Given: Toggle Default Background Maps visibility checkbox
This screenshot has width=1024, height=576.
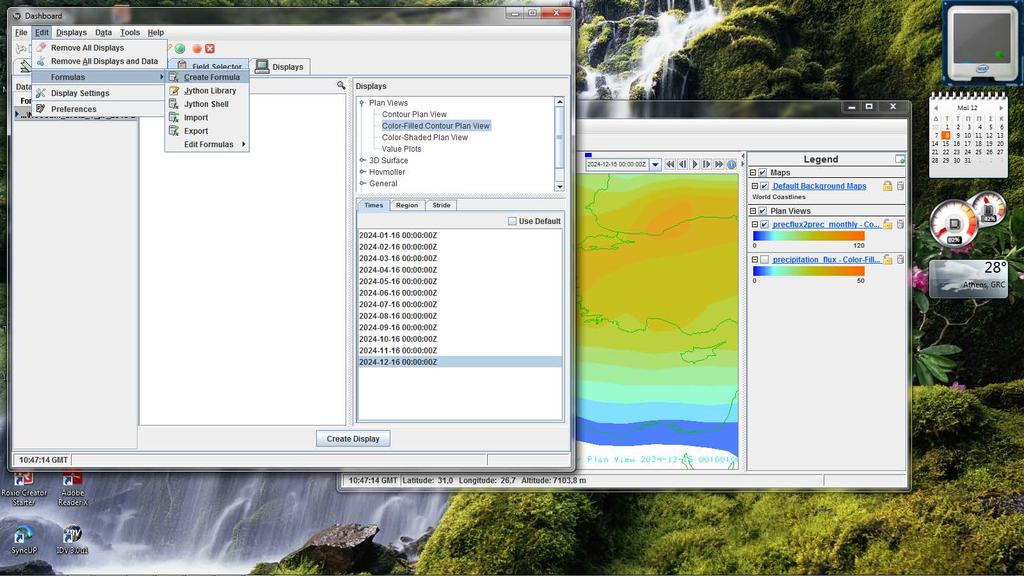Looking at the screenshot, I should point(764,186).
